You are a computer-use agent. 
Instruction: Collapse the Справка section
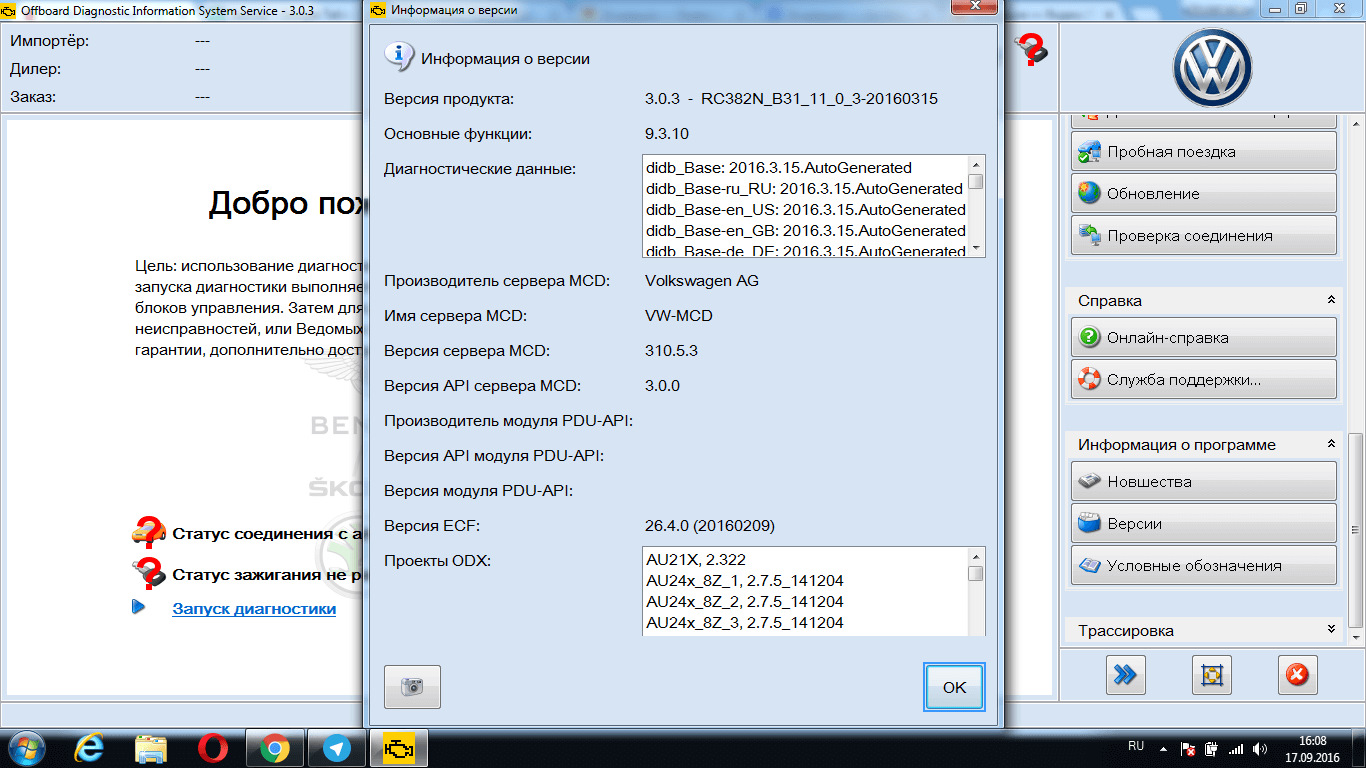(x=1331, y=300)
